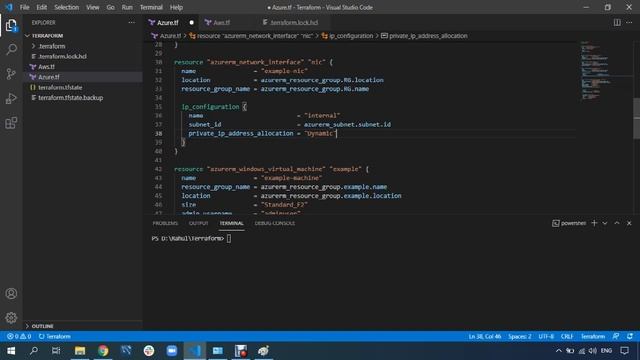Open Explorer more actions ellipsis
Viewport: 640px width, 360px height.
click(131, 22)
